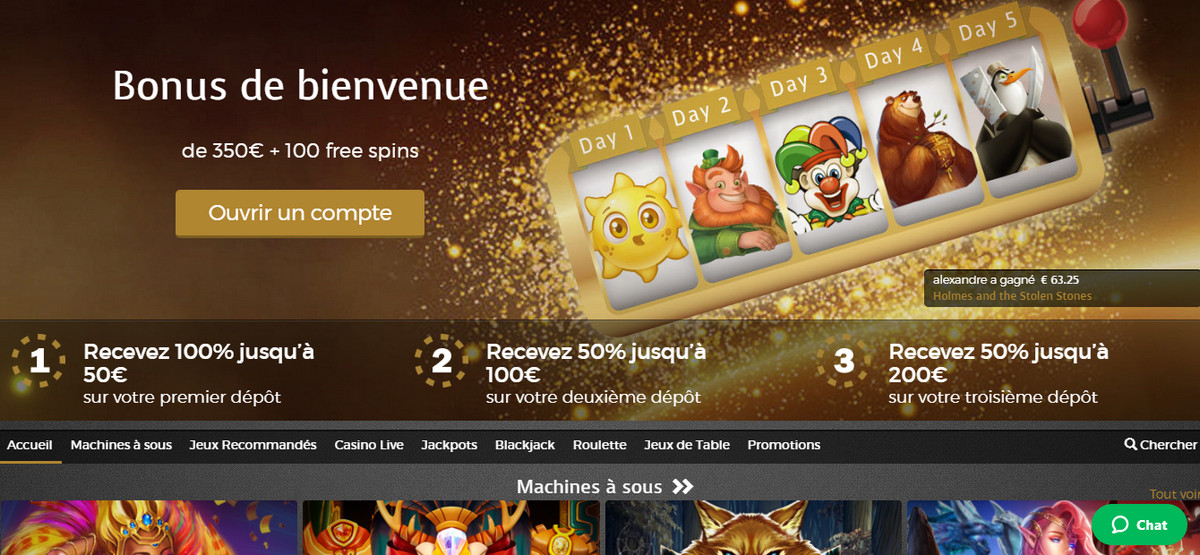Select the Accueil tab
The width and height of the screenshot is (1200, 555).
30,445
